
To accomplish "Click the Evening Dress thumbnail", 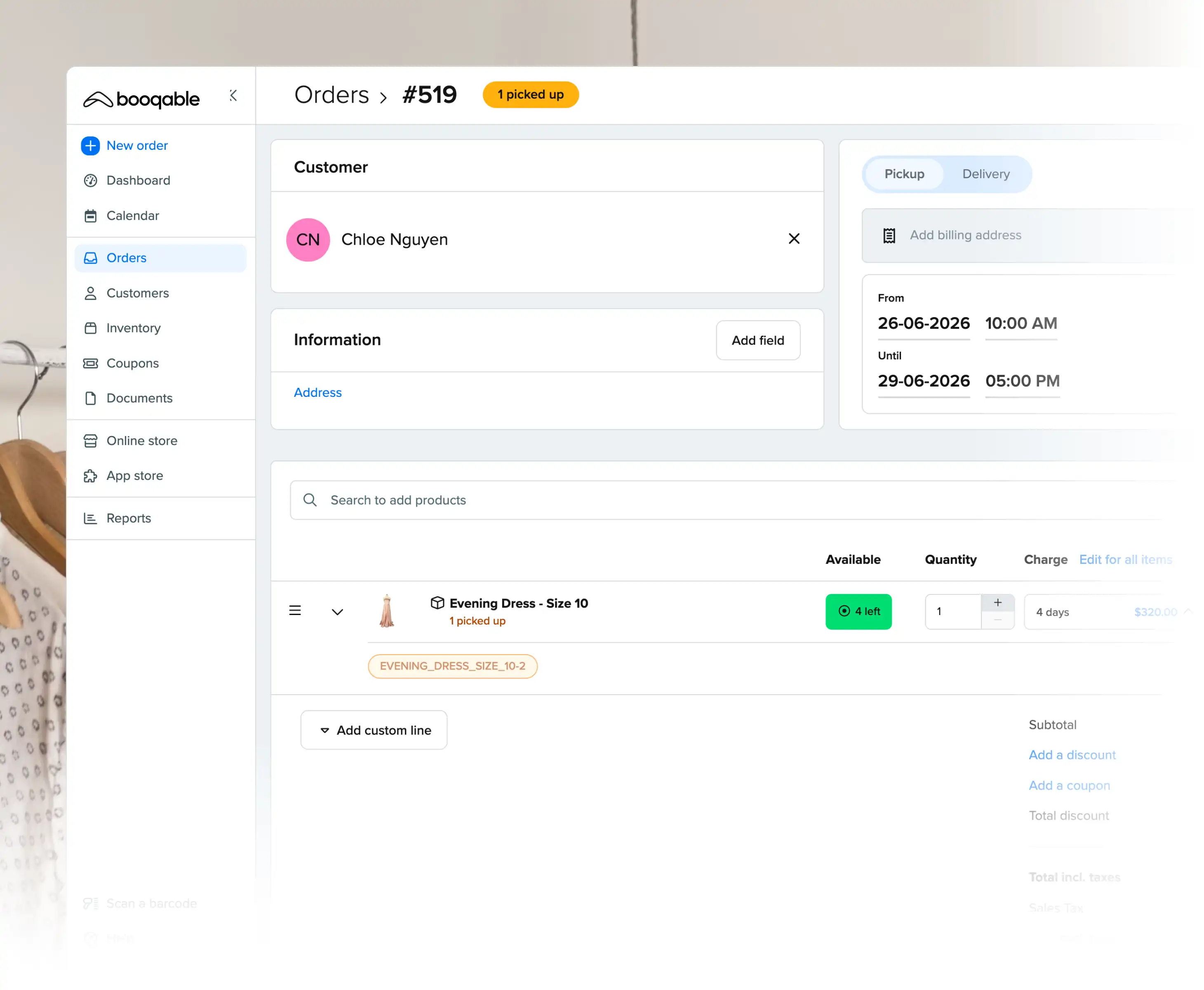I will 387,611.
